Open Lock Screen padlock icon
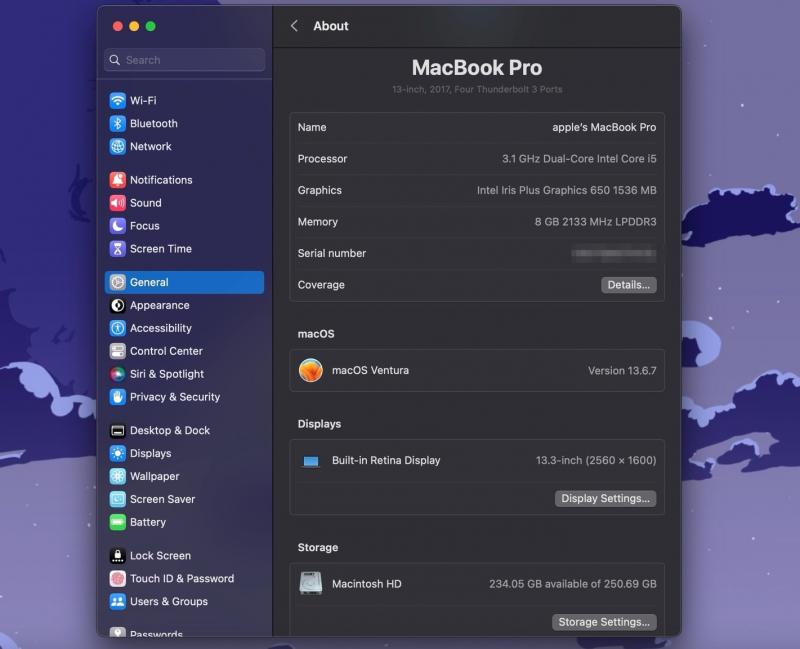Viewport: 800px width, 649px height. (x=117, y=556)
